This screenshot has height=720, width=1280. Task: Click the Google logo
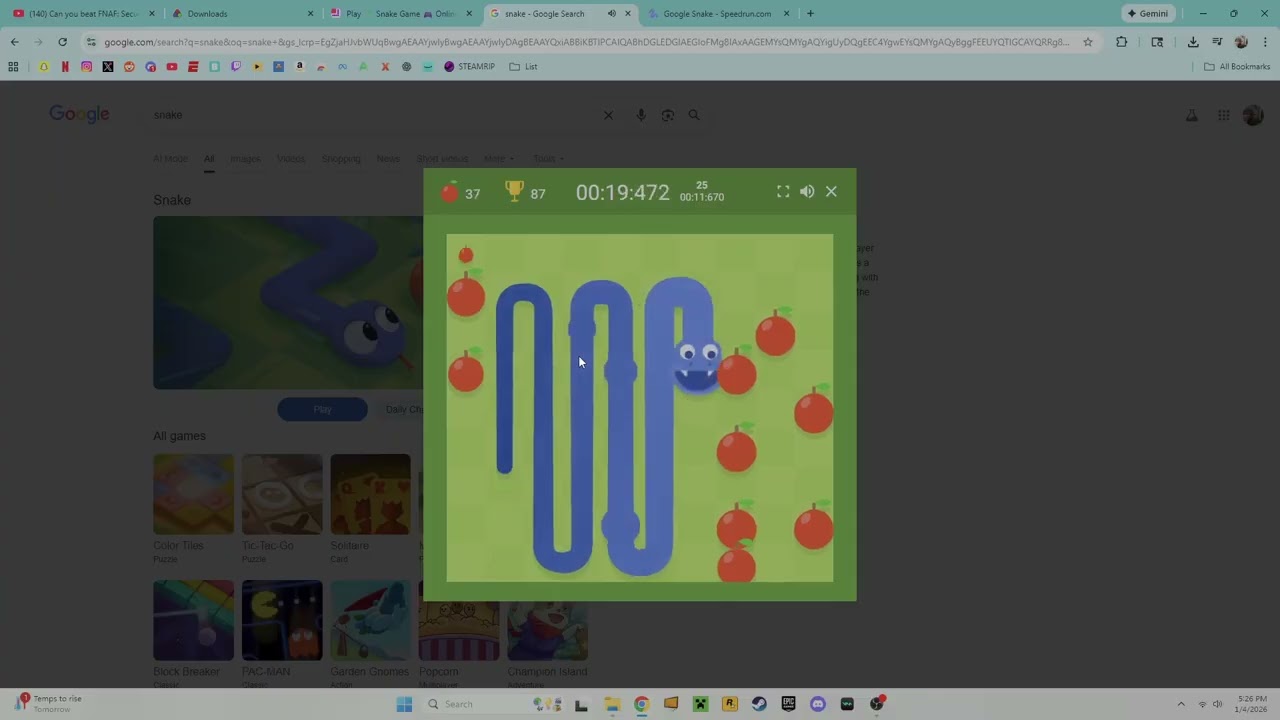pos(79,114)
